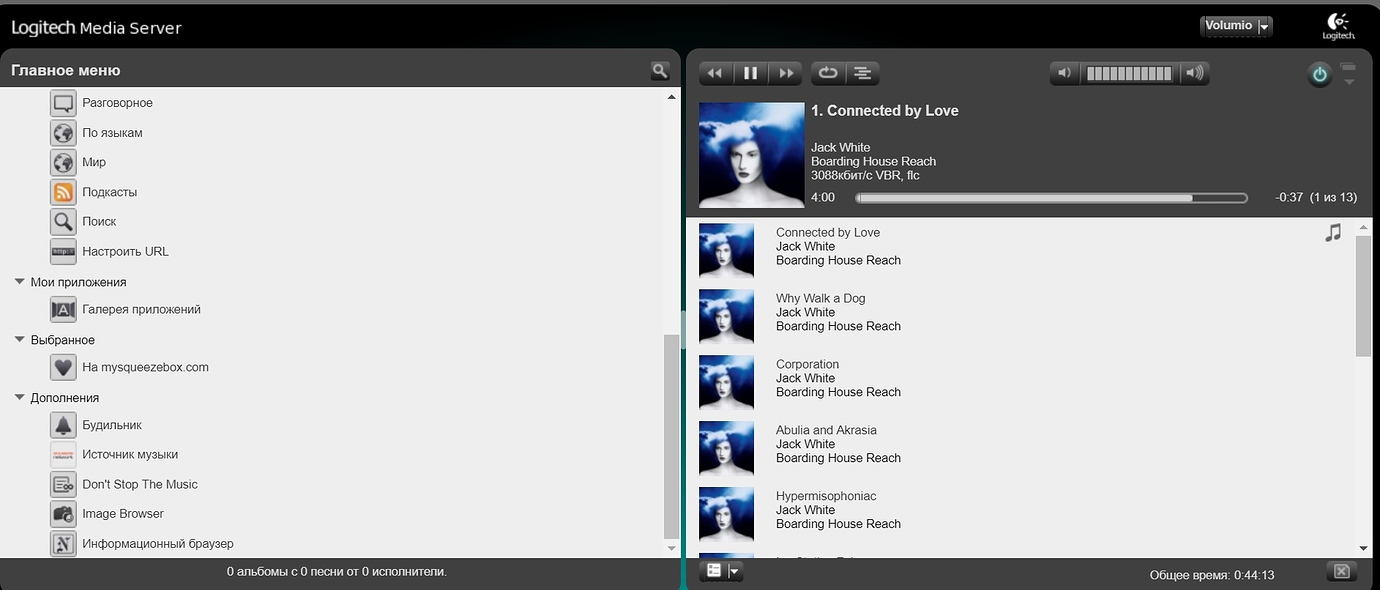Open the Подкасты RSS icon
The width and height of the screenshot is (1380, 590).
pyautogui.click(x=63, y=192)
